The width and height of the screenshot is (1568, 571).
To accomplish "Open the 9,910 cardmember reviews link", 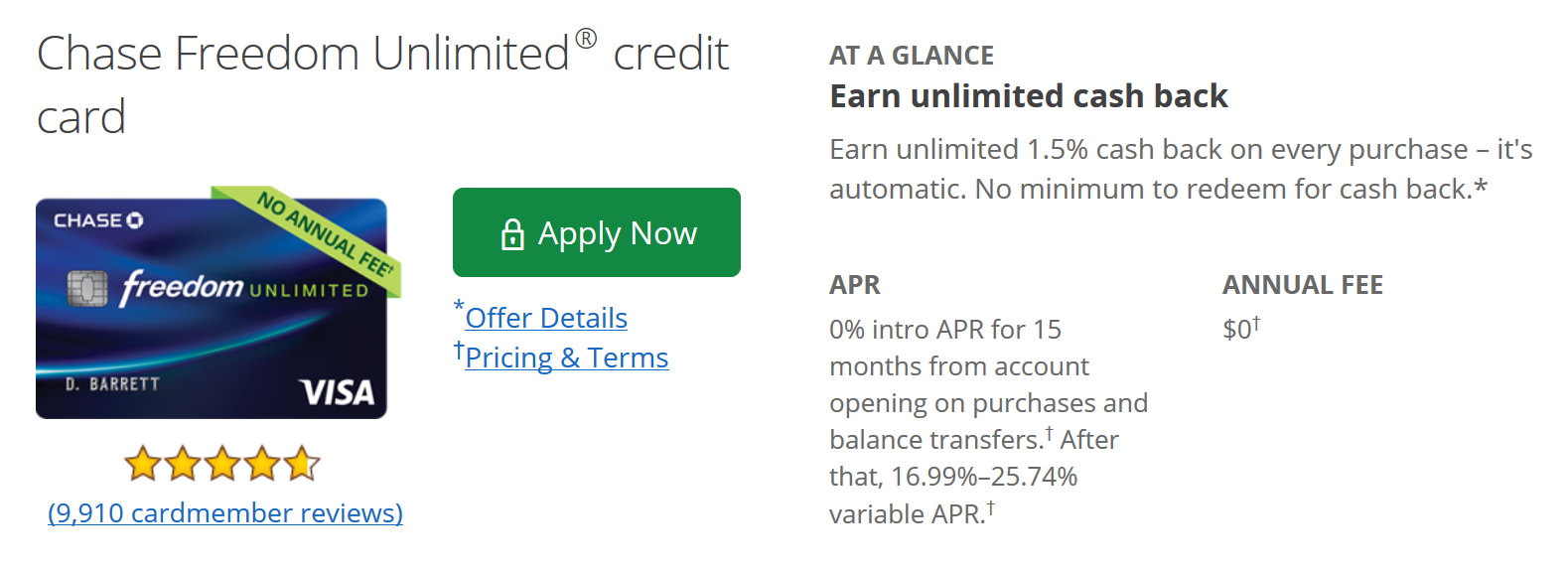I will (x=225, y=512).
